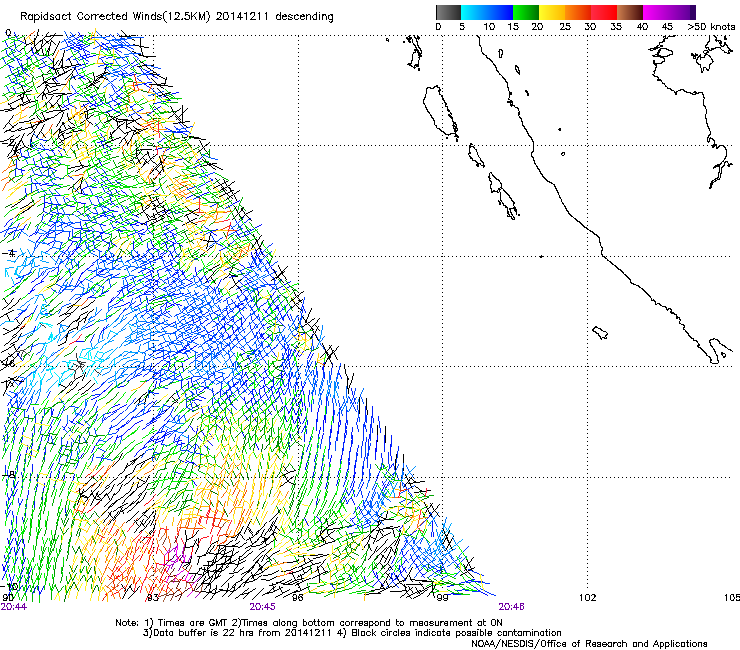Click the '105' longitude axis label
The width and height of the screenshot is (740, 650).
pyautogui.click(x=732, y=598)
